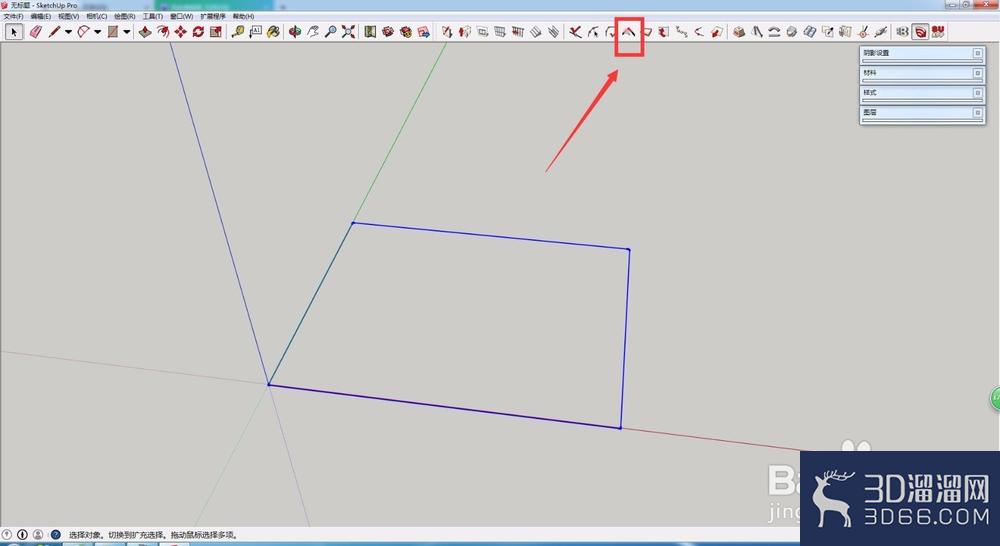Open the line tool dropdown arrow
The height and width of the screenshot is (546, 1000).
pos(68,32)
